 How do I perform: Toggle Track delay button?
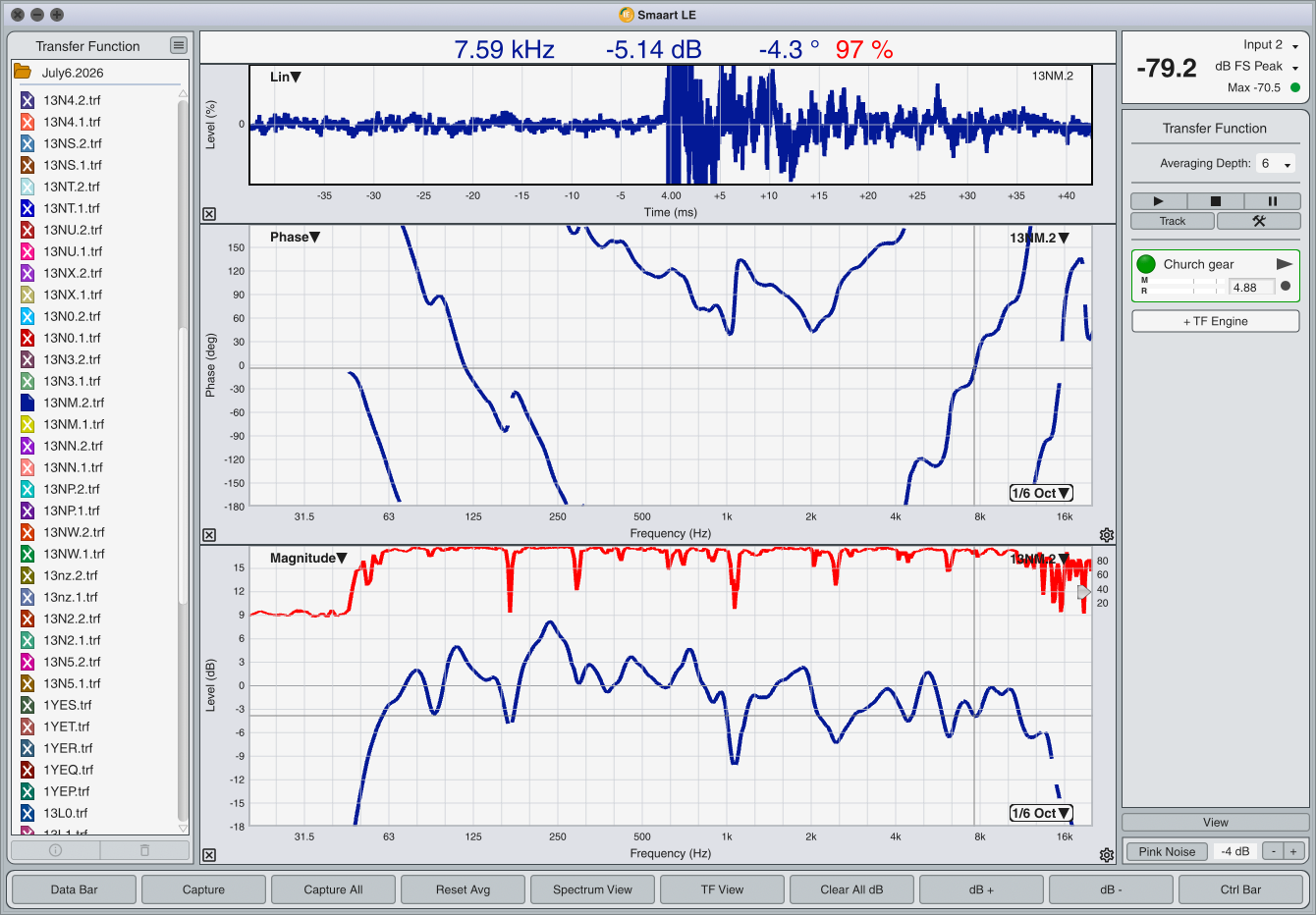click(1173, 221)
